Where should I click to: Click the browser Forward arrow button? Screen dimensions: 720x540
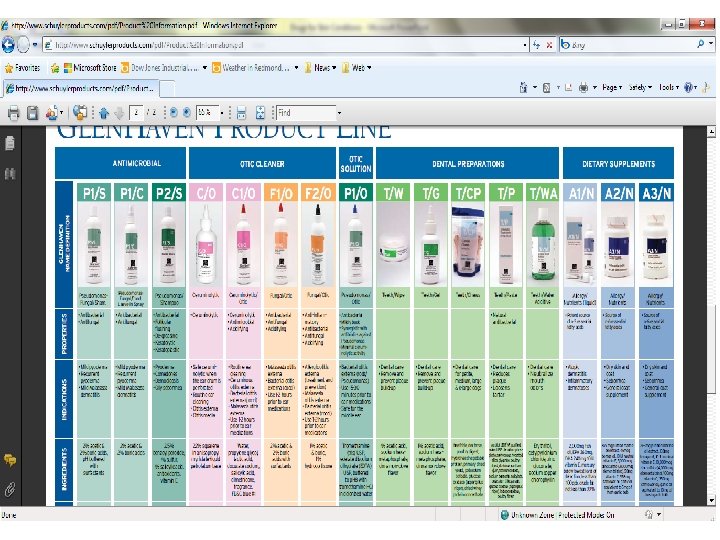click(23, 45)
